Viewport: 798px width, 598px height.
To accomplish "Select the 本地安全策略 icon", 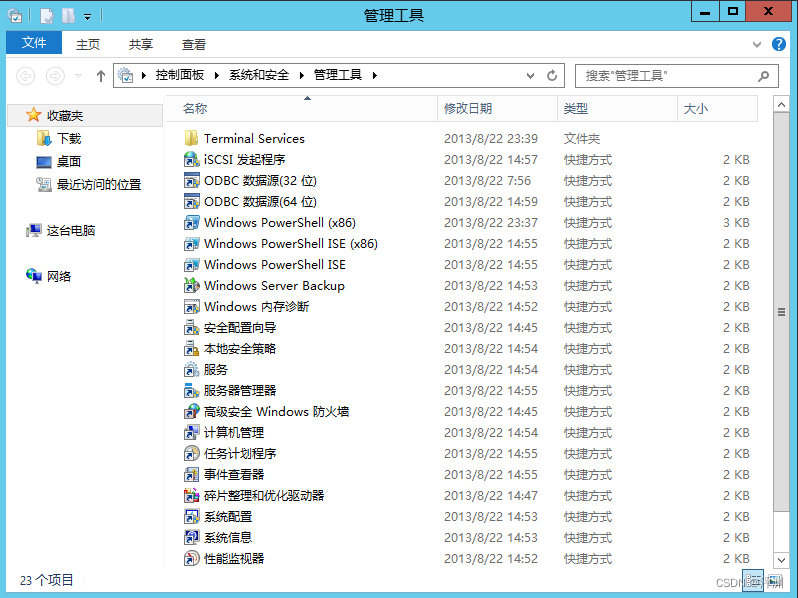I will pos(191,349).
